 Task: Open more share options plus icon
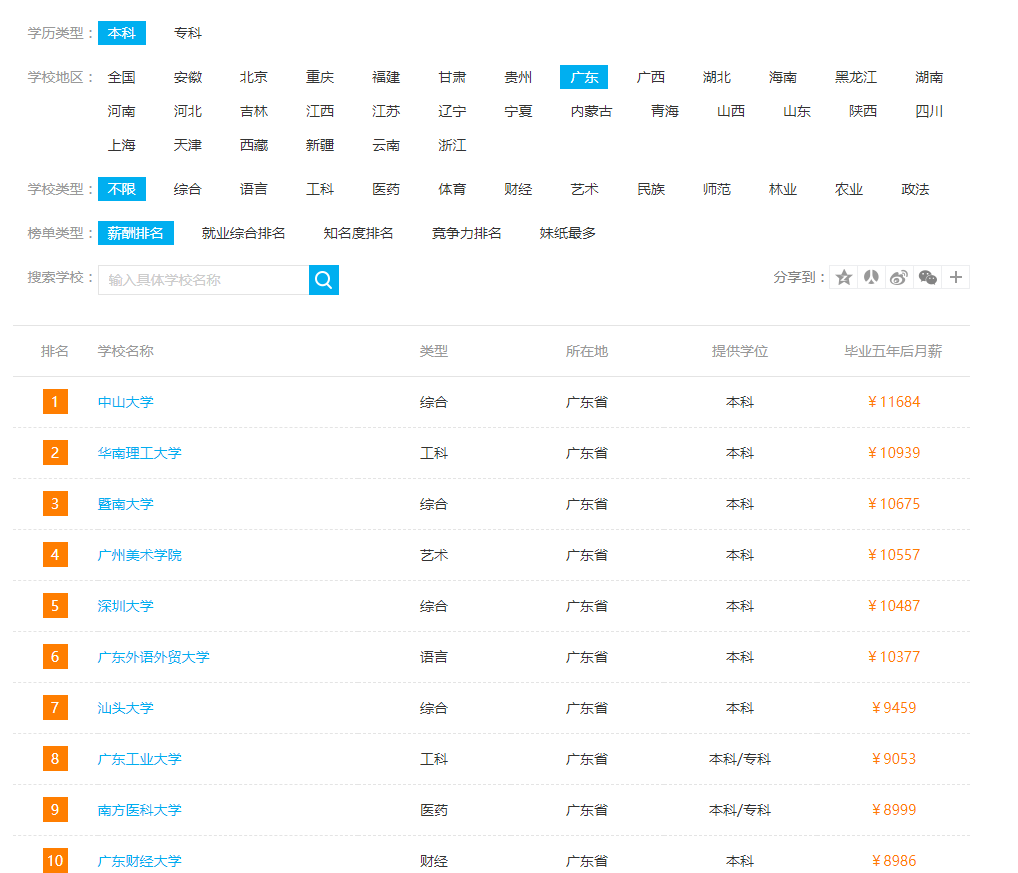click(955, 277)
